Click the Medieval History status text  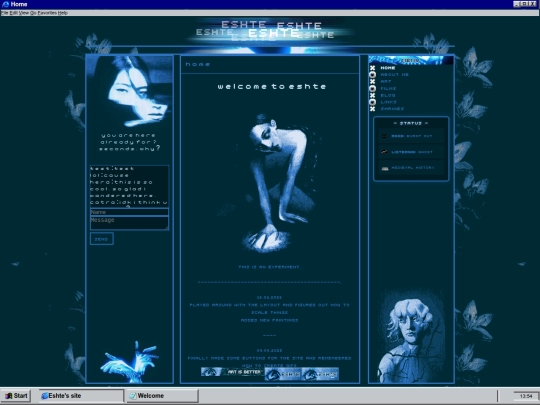click(x=413, y=168)
